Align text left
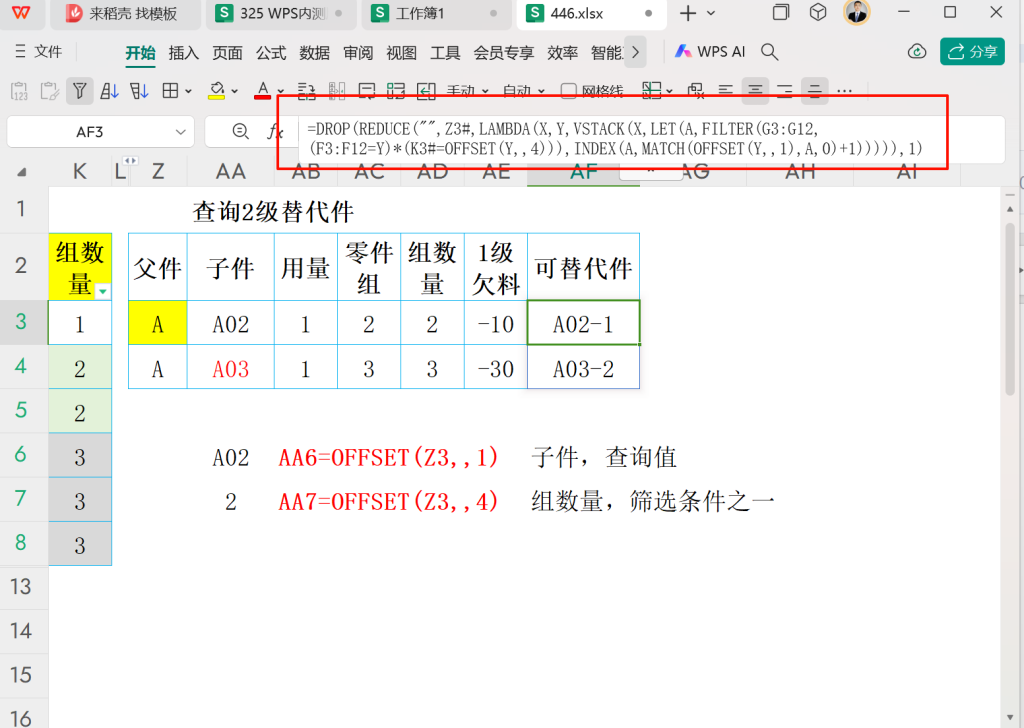1024x728 pixels. (725, 91)
